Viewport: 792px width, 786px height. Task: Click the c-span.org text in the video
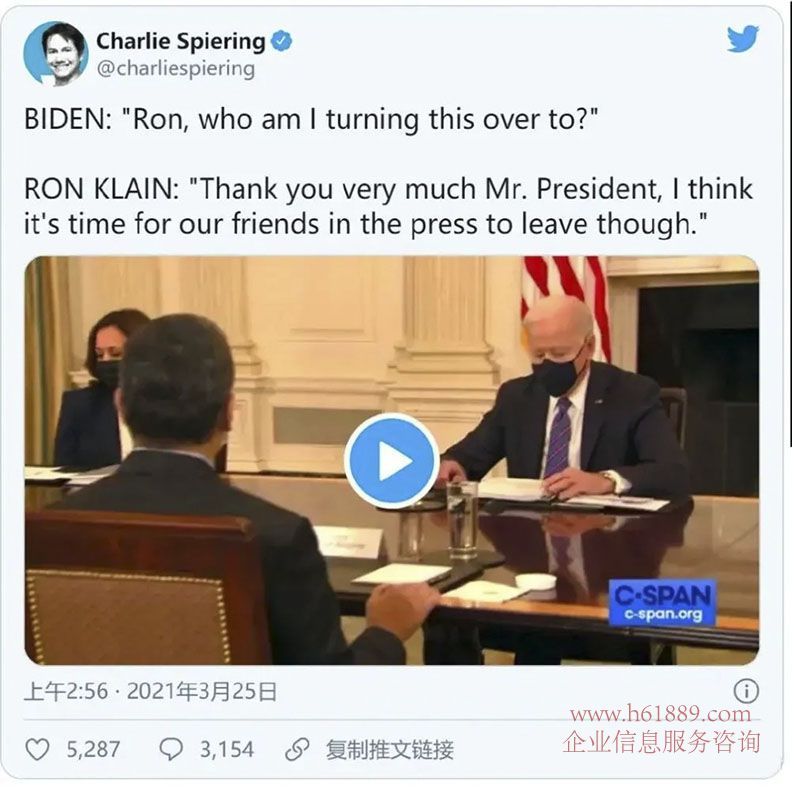pyautogui.click(x=663, y=614)
